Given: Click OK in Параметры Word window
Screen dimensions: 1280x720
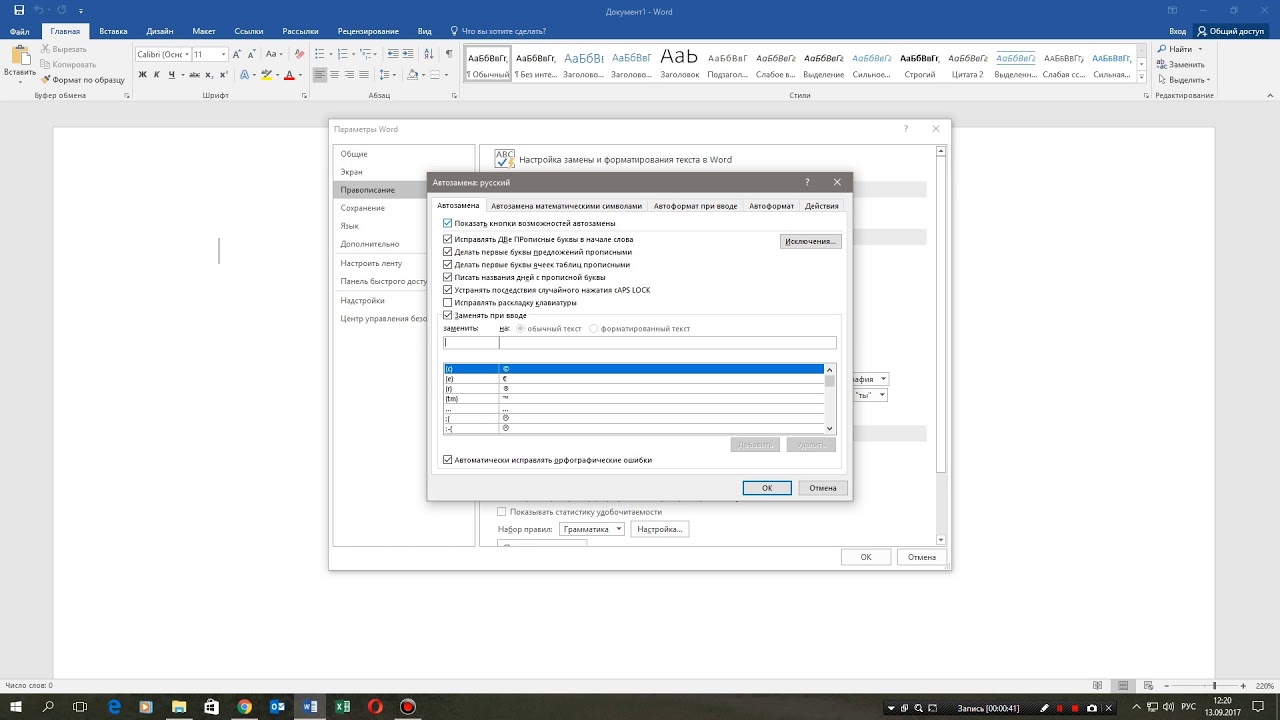Looking at the screenshot, I should coord(866,557).
